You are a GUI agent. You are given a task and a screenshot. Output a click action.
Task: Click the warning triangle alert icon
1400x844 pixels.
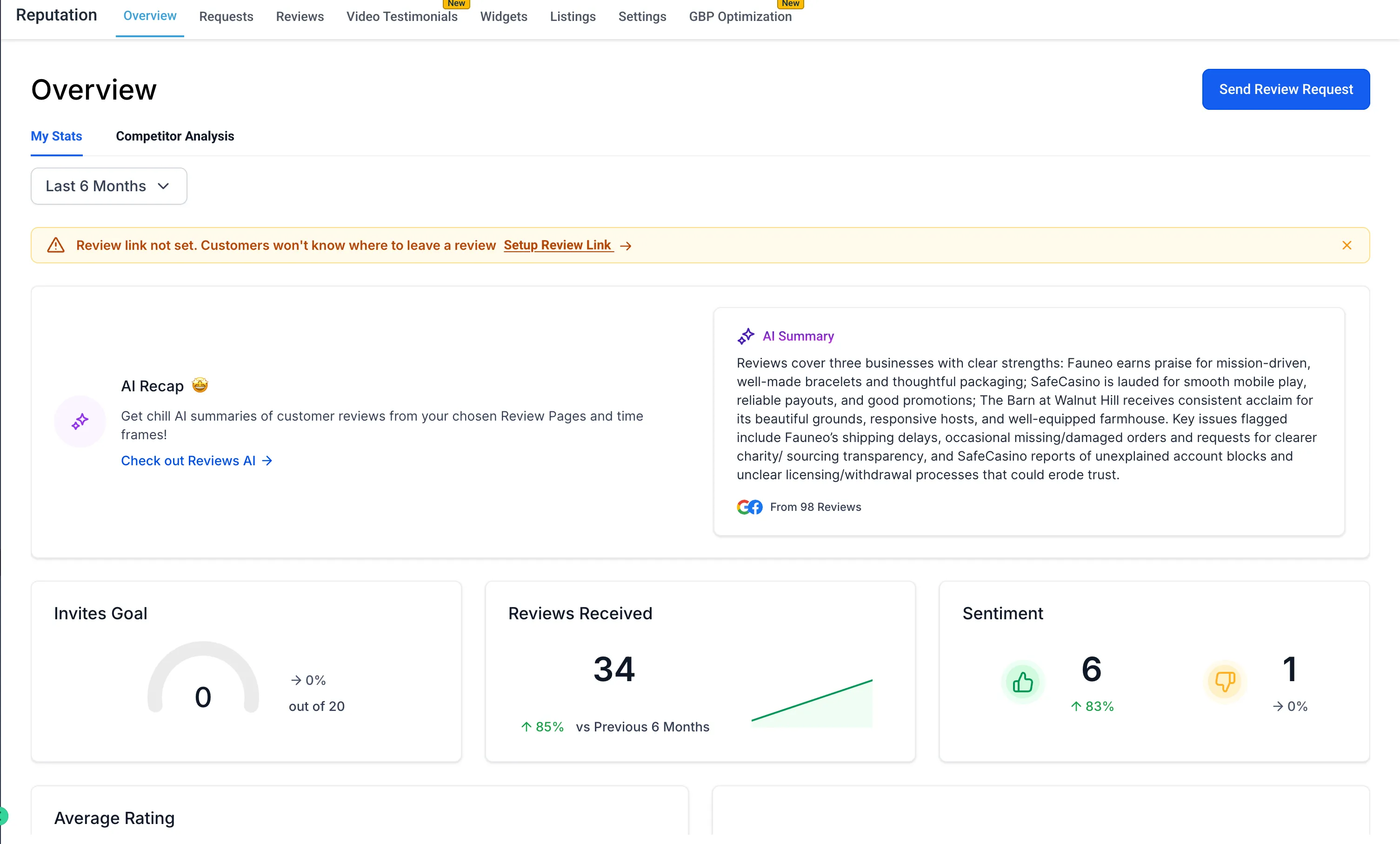tap(55, 245)
